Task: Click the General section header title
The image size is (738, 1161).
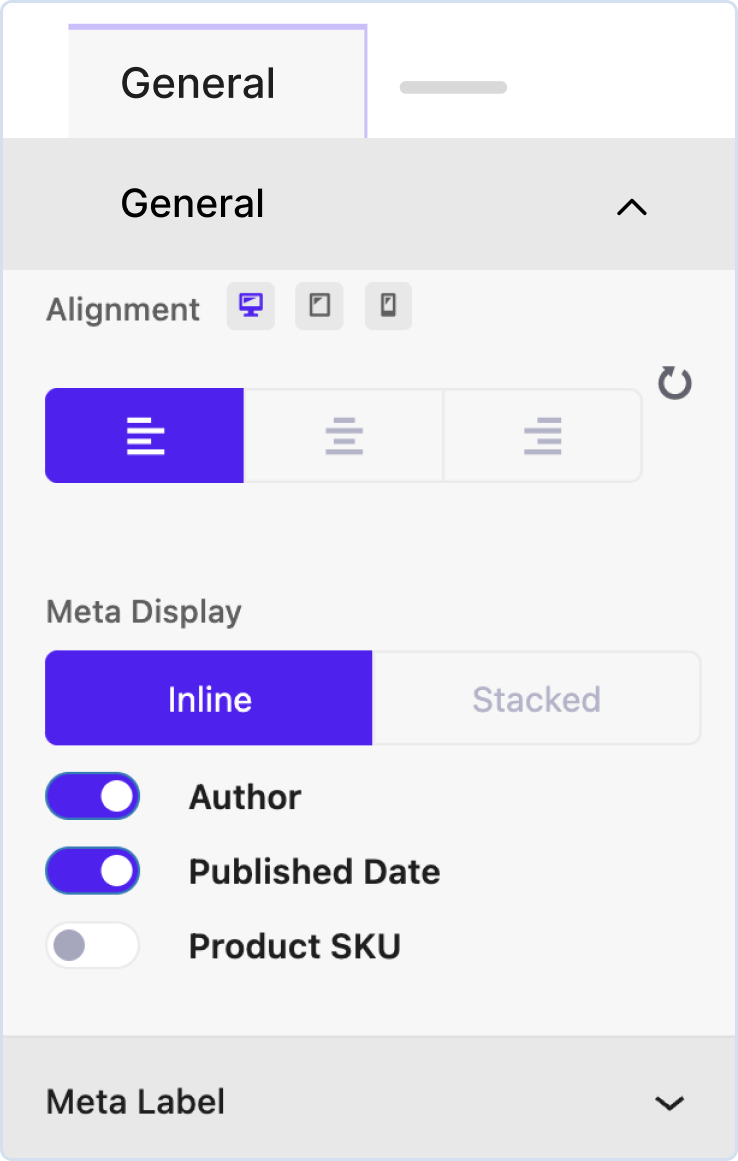Action: tap(193, 204)
